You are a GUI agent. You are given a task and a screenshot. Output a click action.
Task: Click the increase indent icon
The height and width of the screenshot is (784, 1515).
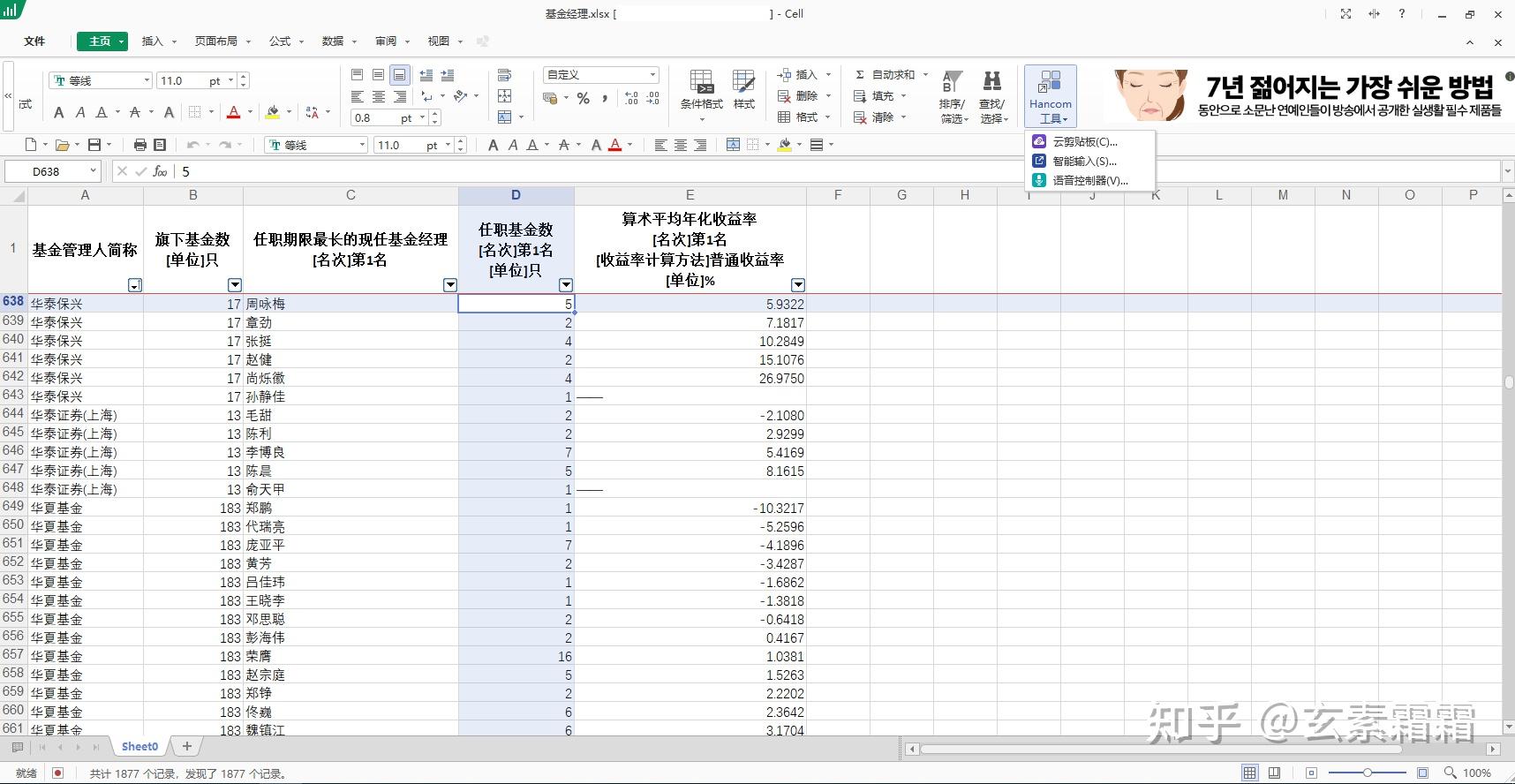(447, 75)
